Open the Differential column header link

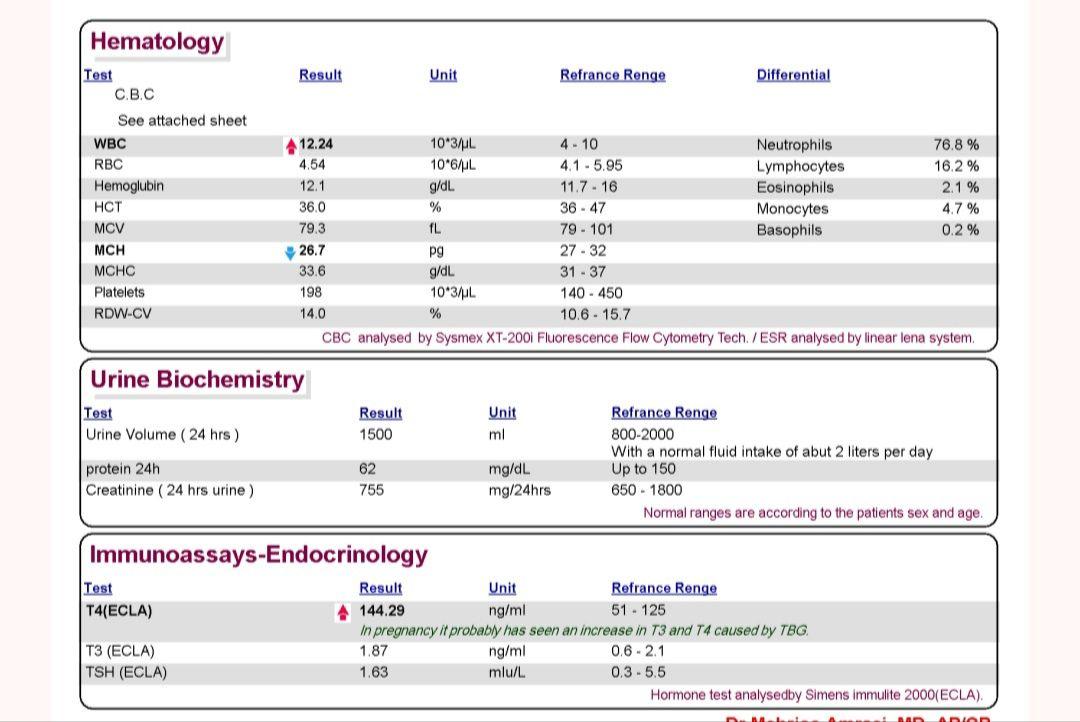pos(793,75)
